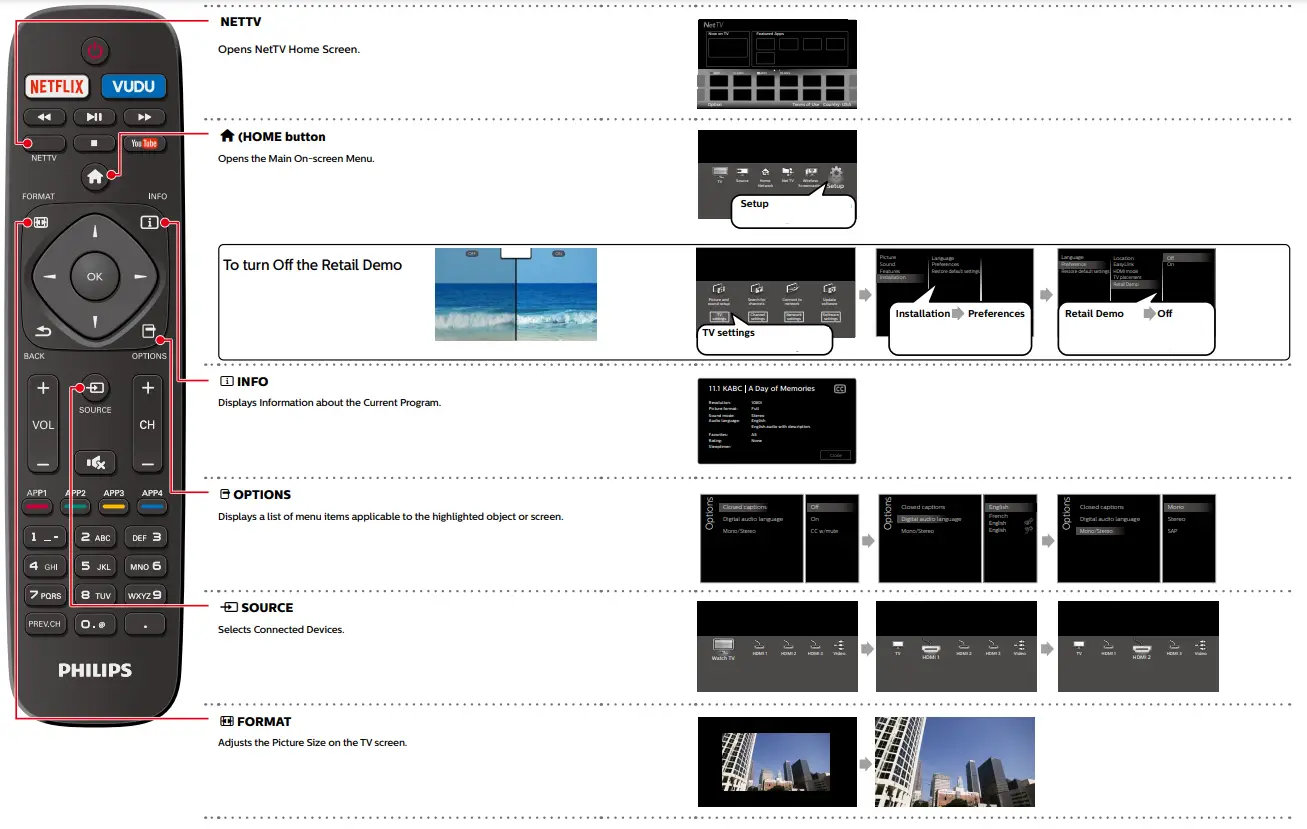The width and height of the screenshot is (1307, 829).
Task: Click 'Selects Connected Devices.' description text
Action: [281, 630]
